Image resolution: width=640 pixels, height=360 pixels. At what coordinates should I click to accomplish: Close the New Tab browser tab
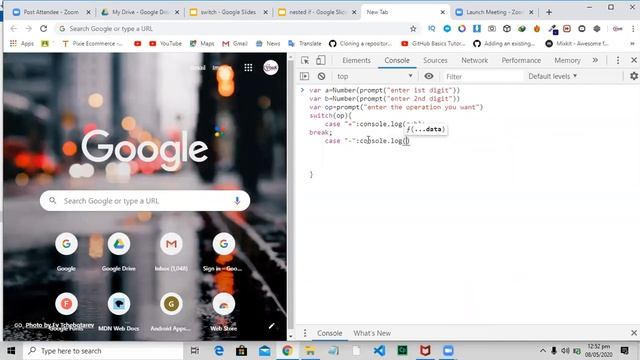point(442,12)
